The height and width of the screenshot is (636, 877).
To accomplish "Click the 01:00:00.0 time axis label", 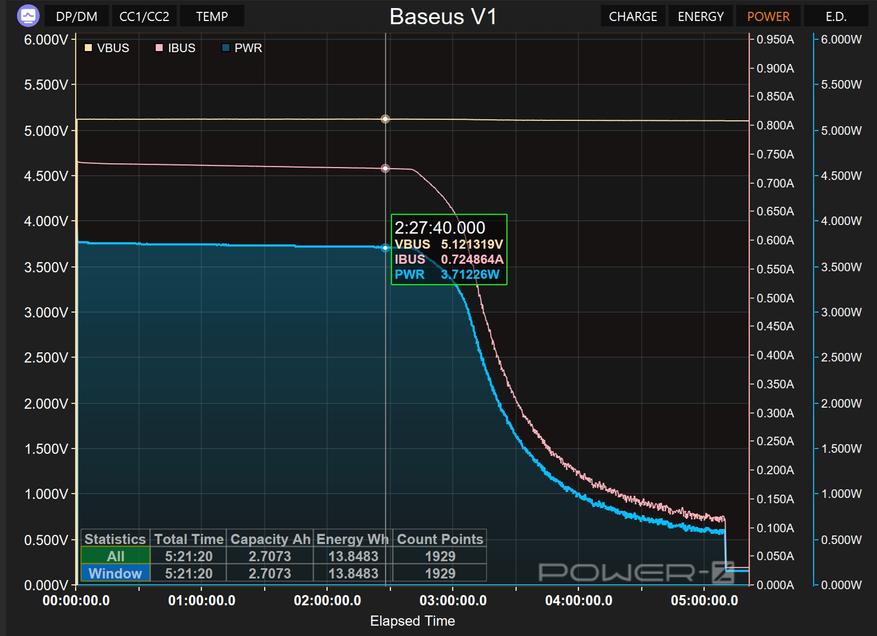I will point(201,601).
